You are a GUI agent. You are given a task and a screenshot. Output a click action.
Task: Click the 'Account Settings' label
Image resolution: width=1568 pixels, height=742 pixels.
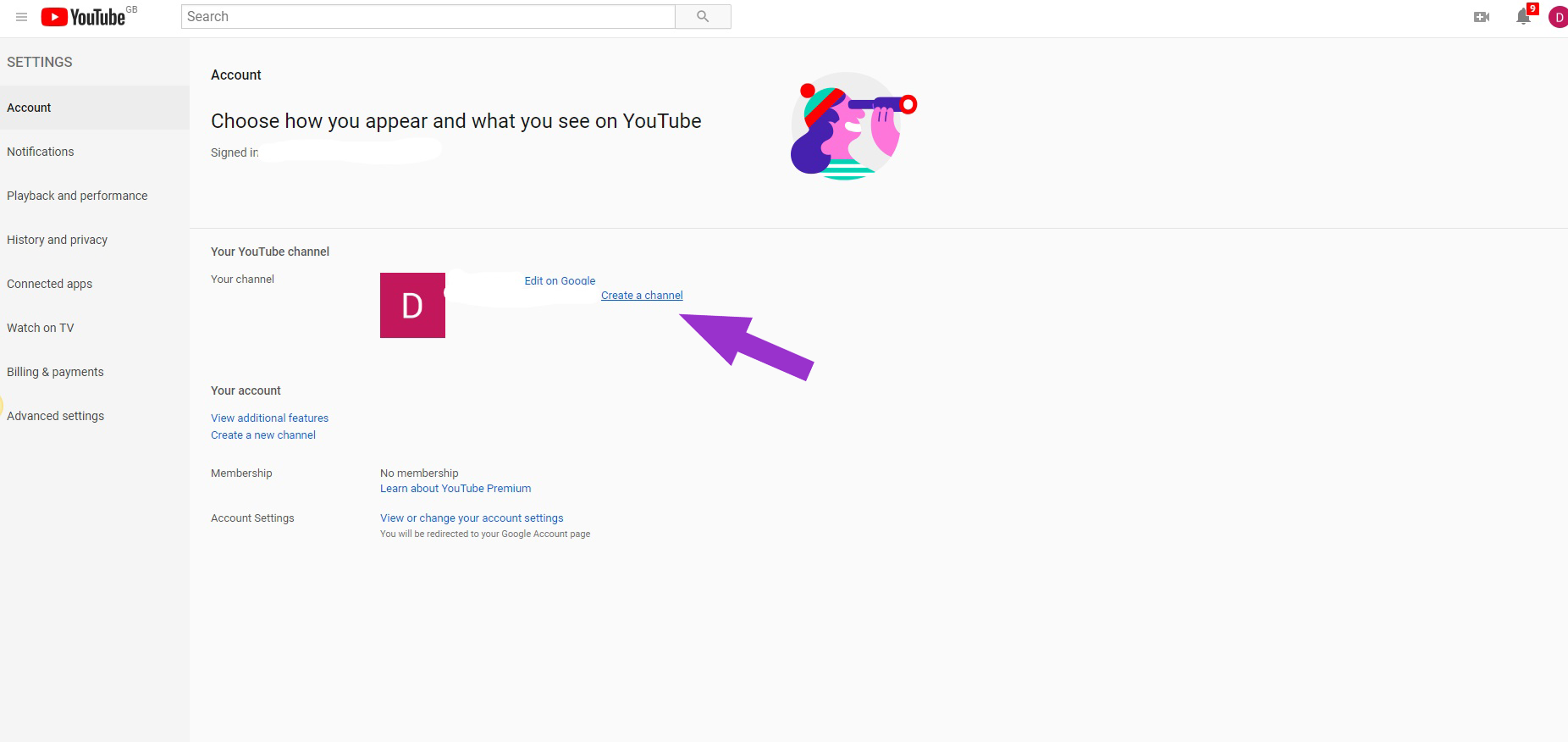(x=252, y=518)
